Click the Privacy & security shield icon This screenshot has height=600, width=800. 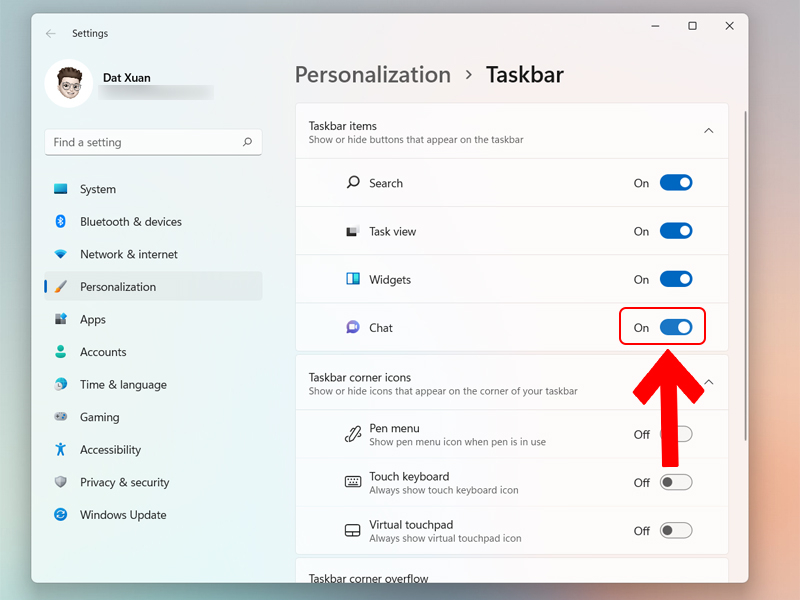point(61,482)
